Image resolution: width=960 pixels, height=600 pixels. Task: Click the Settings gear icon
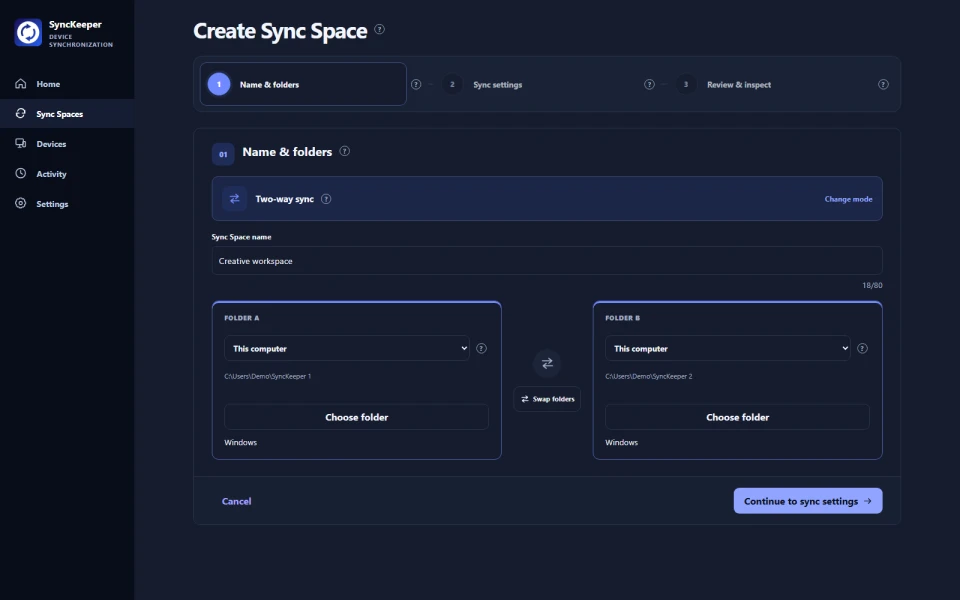21,203
